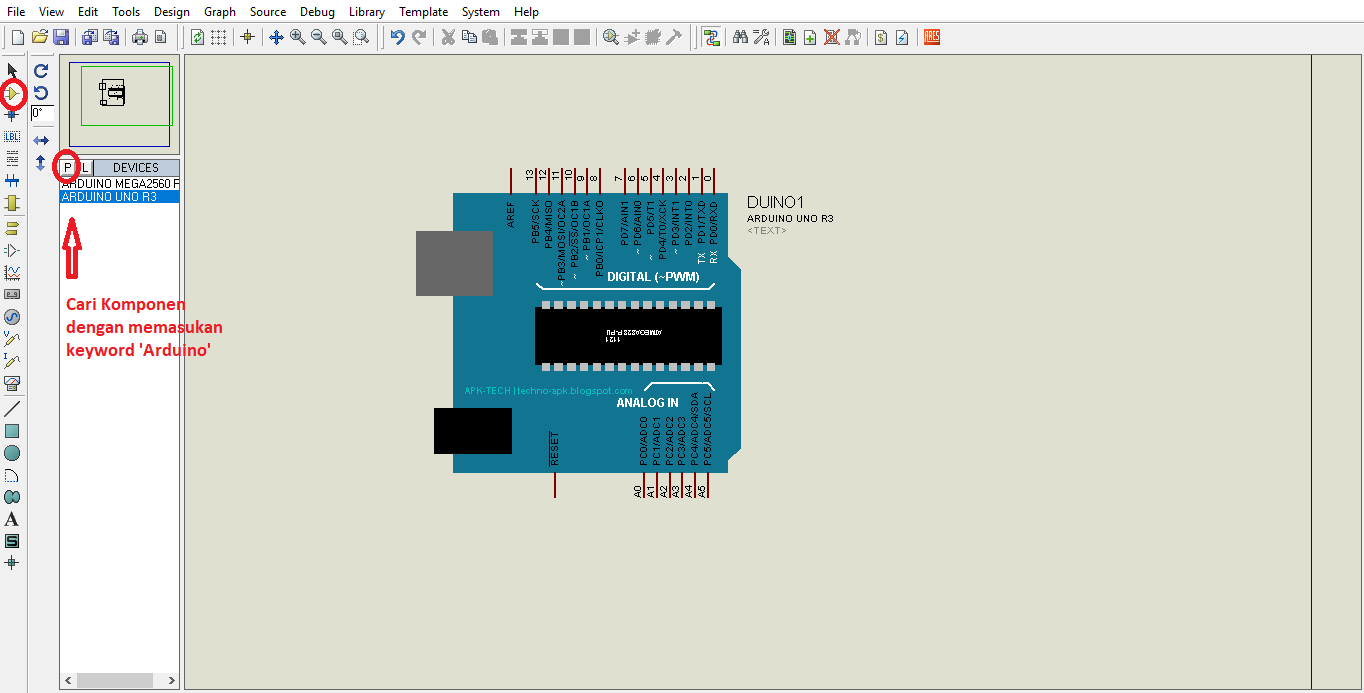This screenshot has width=1364, height=693.
Task: Select 2D text tool
Action: [12, 519]
